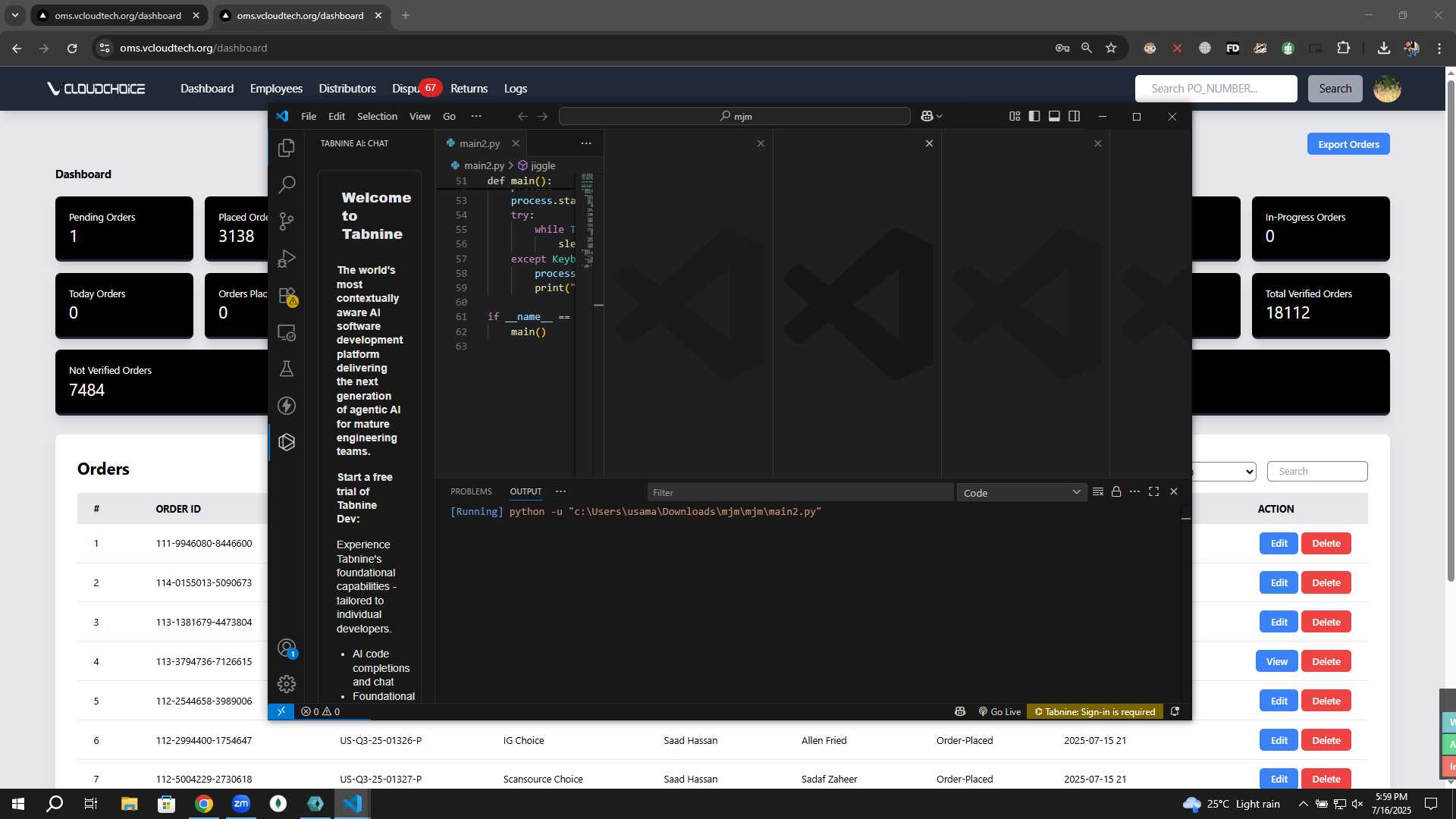Screen dimensions: 1456x819
Task: Open the Selection menu in VS Code
Action: [x=377, y=116]
